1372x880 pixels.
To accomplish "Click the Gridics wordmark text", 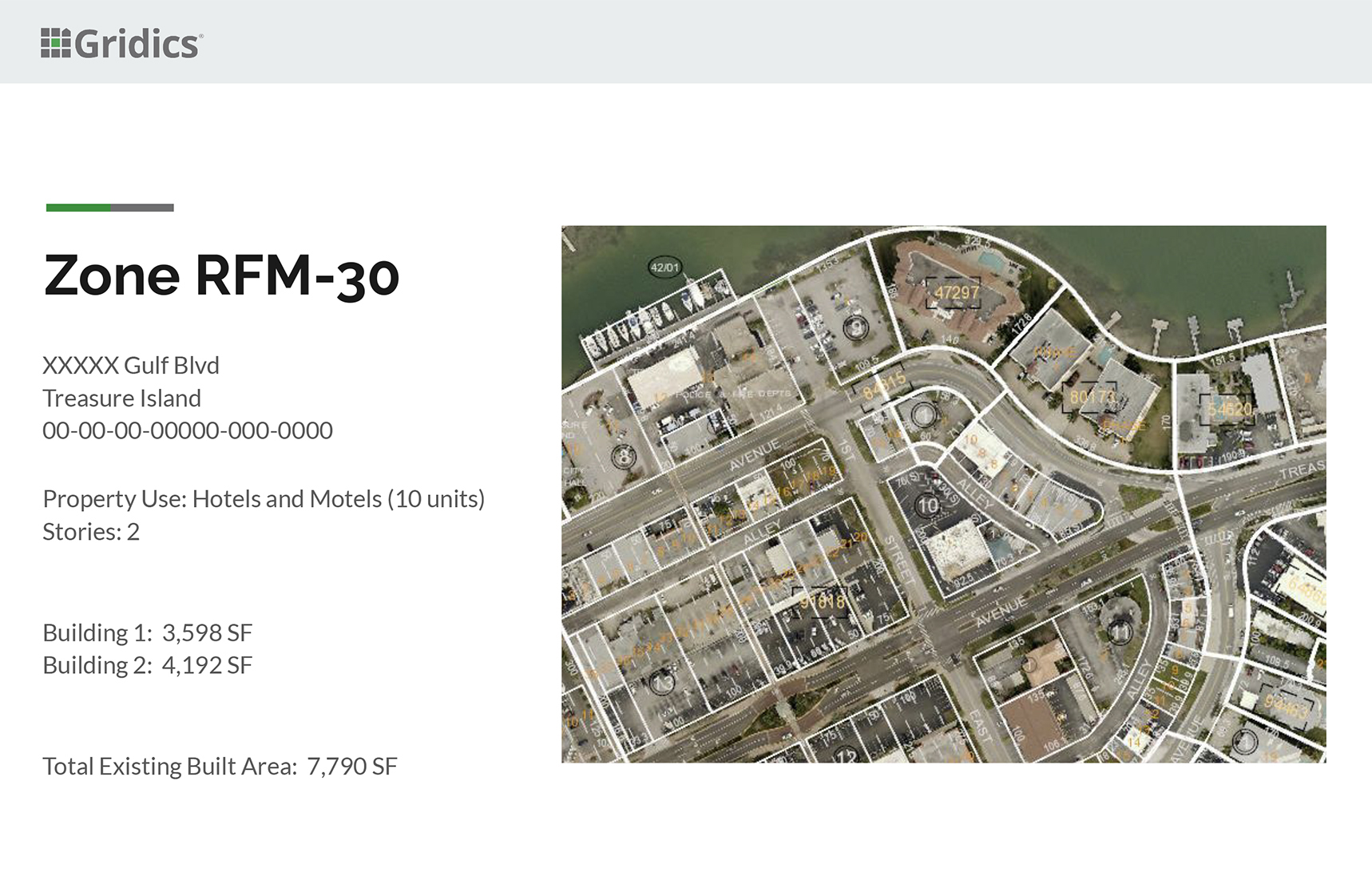I will coord(137,44).
